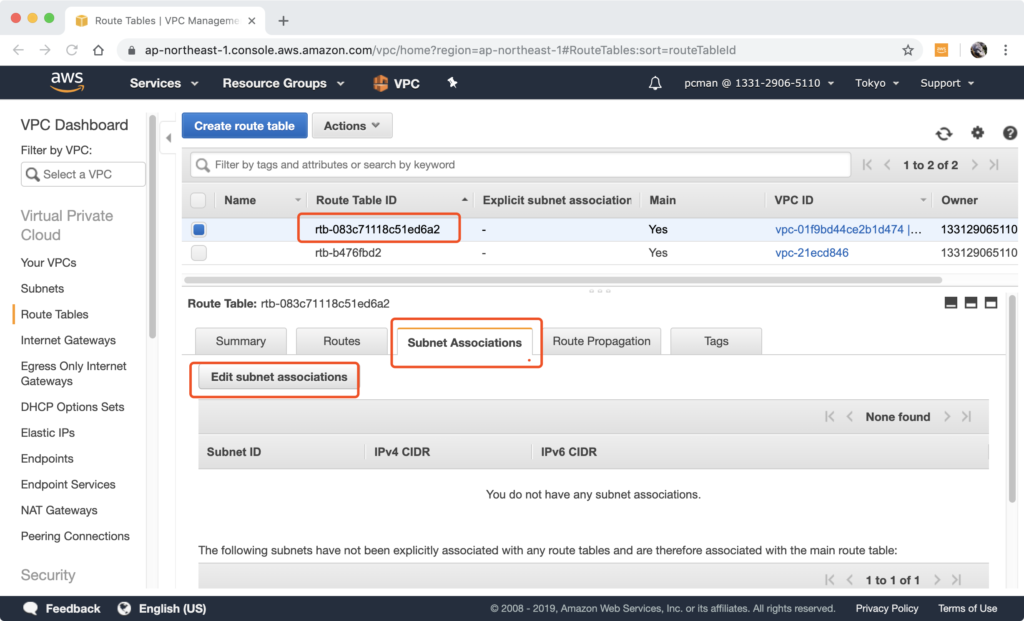Expand the Services dropdown
The height and width of the screenshot is (621, 1024).
[x=164, y=83]
